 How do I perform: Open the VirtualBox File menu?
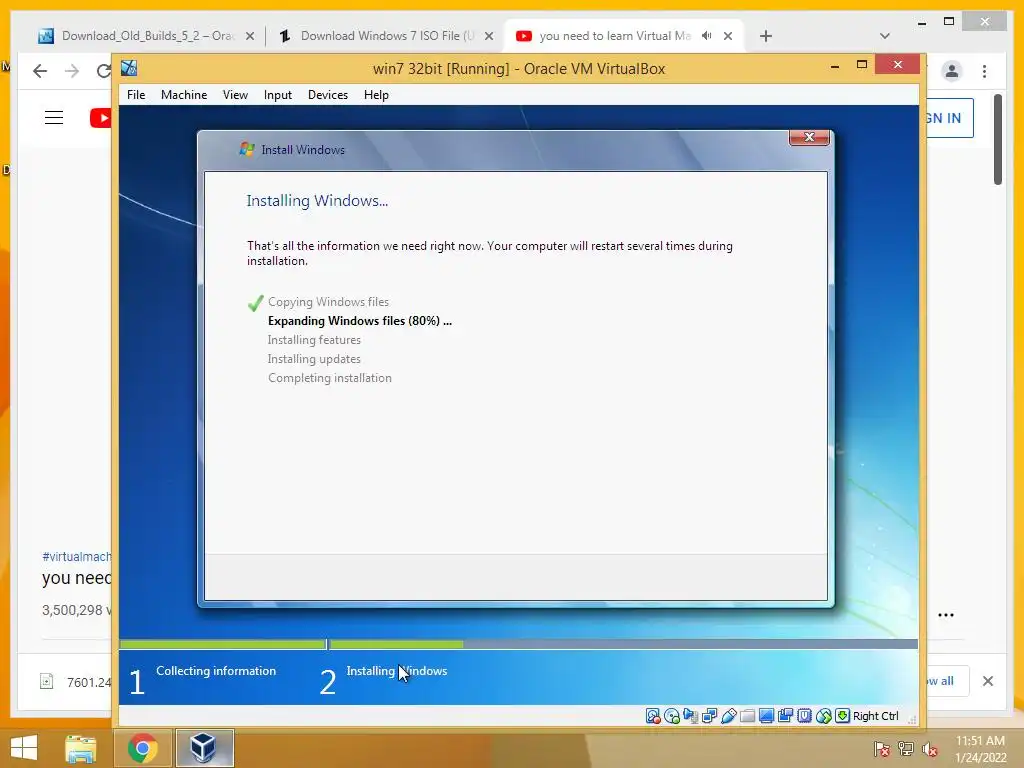point(136,95)
